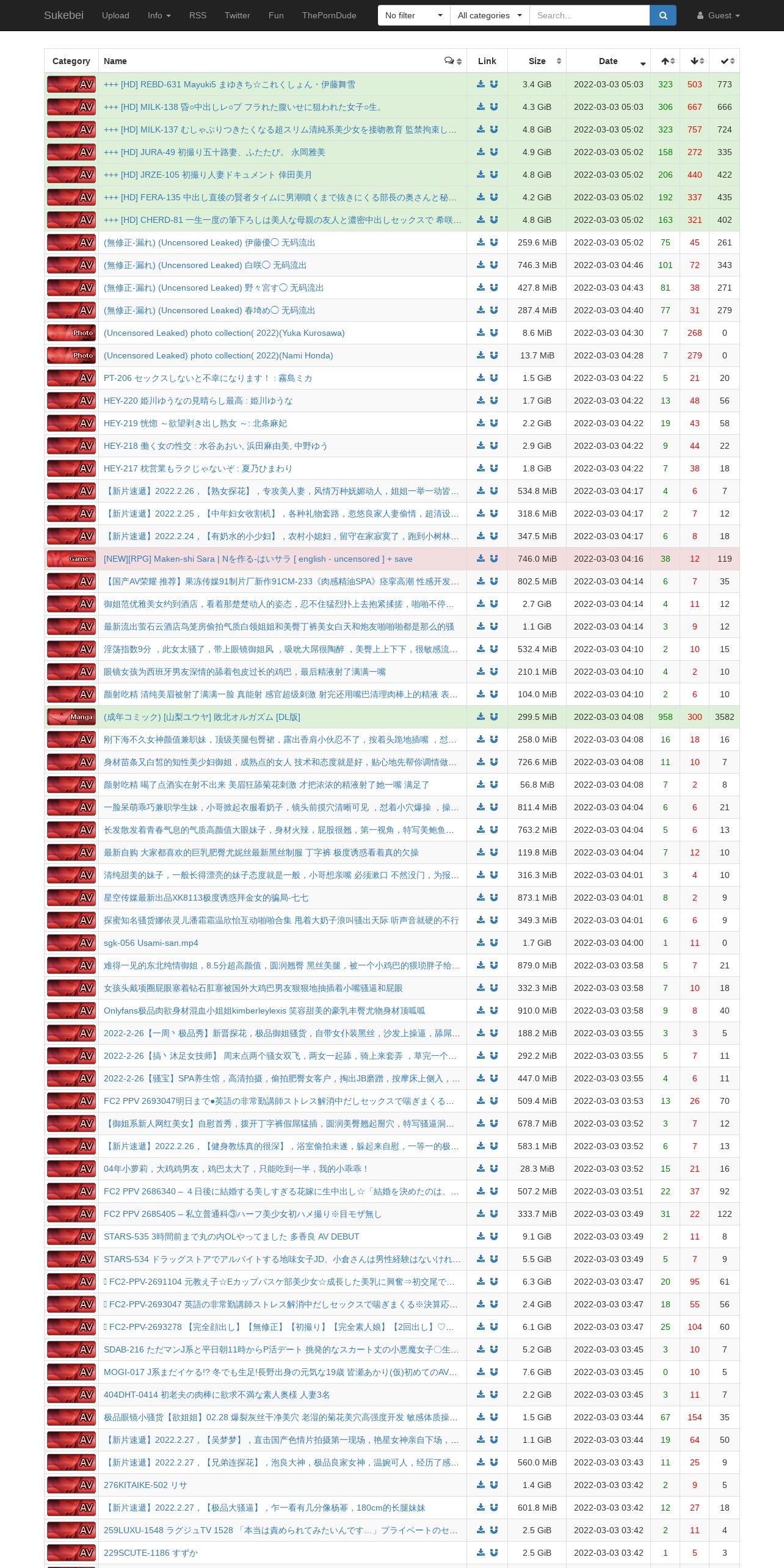Download torrent file for HEY-220 row
Viewport: 784px width, 1568px height.
tap(481, 401)
